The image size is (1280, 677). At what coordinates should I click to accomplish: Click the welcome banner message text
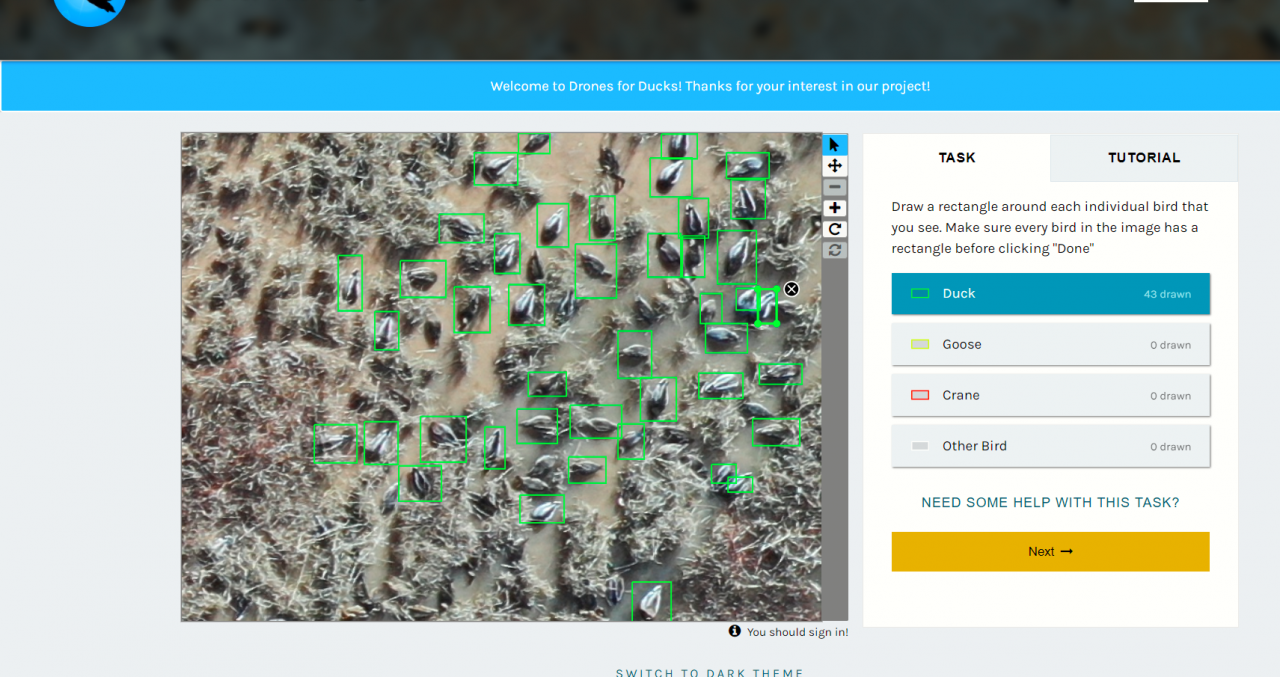[x=710, y=87]
